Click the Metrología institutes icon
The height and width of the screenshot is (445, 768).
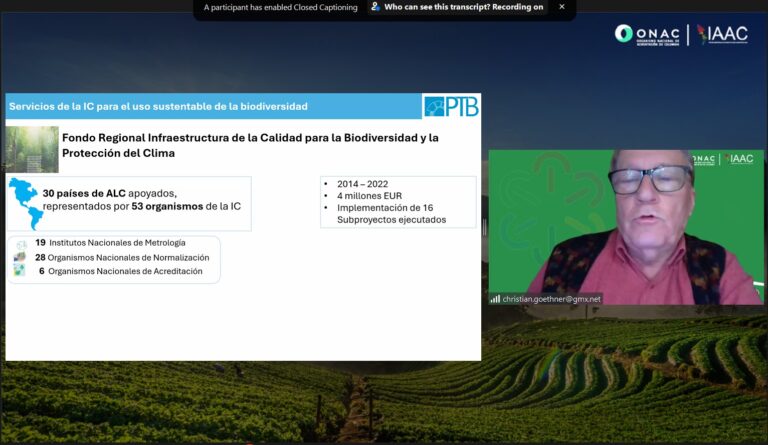click(20, 244)
